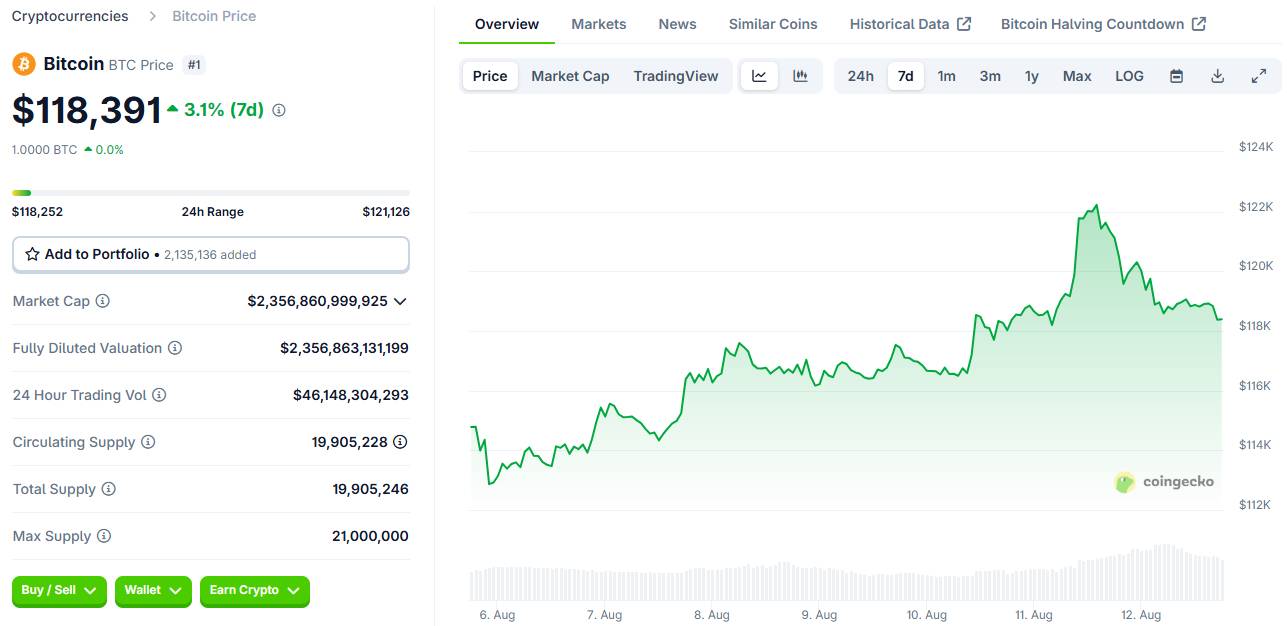Viewport: 1287px width, 626px height.
Task: Open the Buy / Sell dropdown
Action: tap(59, 591)
